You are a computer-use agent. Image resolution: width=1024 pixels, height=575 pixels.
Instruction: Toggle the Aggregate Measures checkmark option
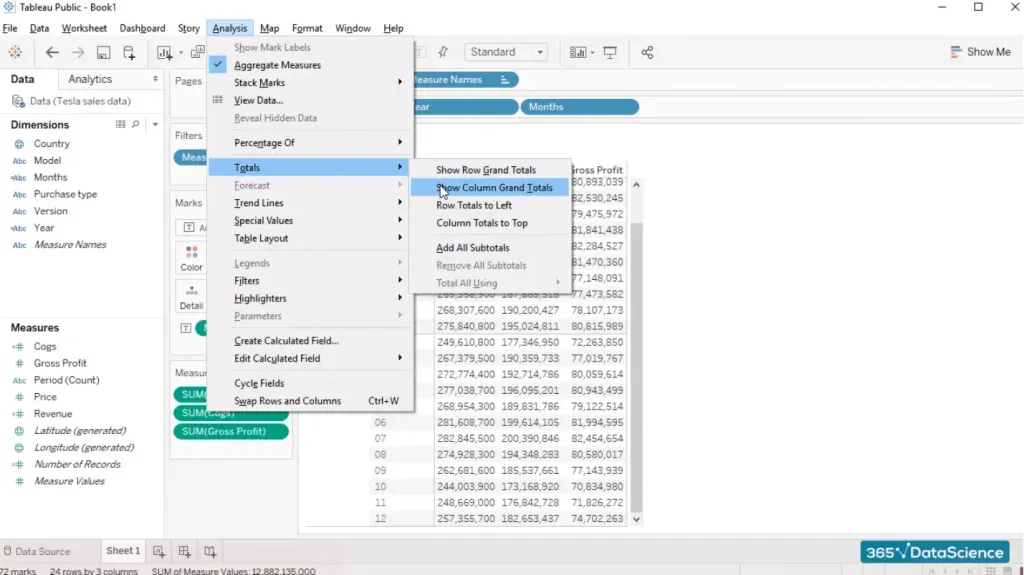click(x=277, y=65)
